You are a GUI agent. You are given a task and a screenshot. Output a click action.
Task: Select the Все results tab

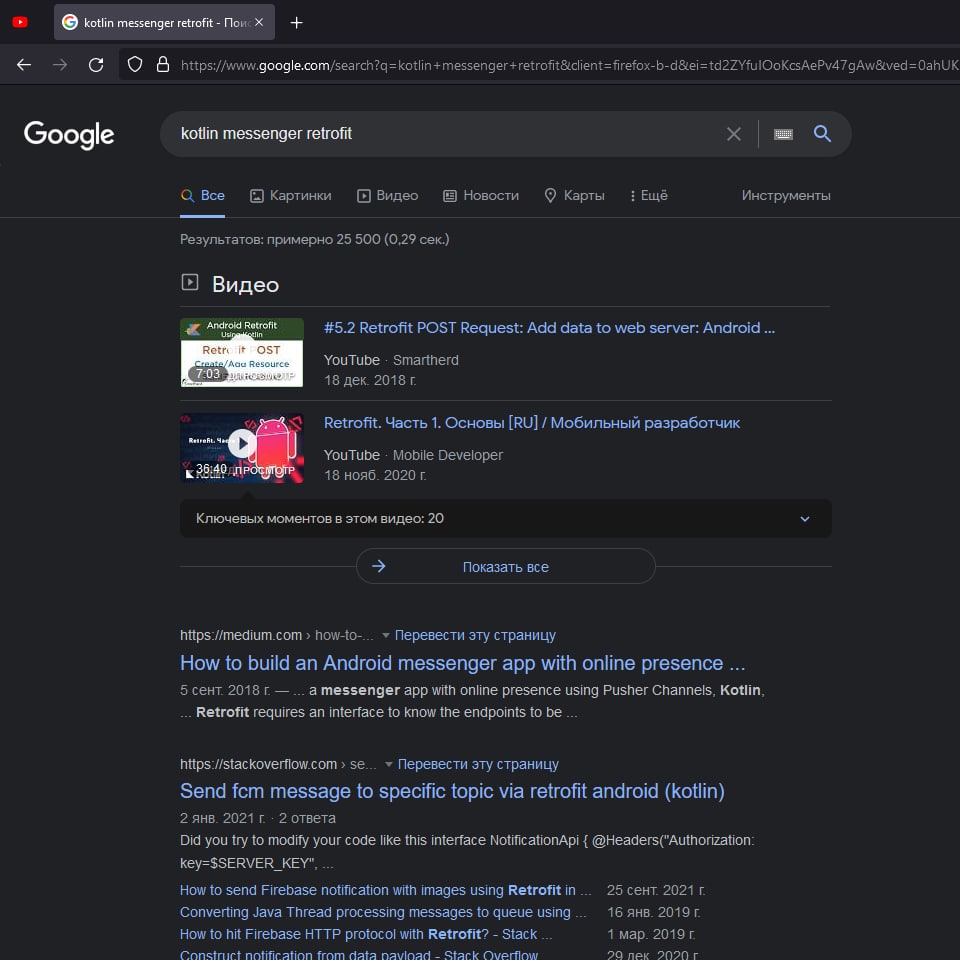click(203, 196)
